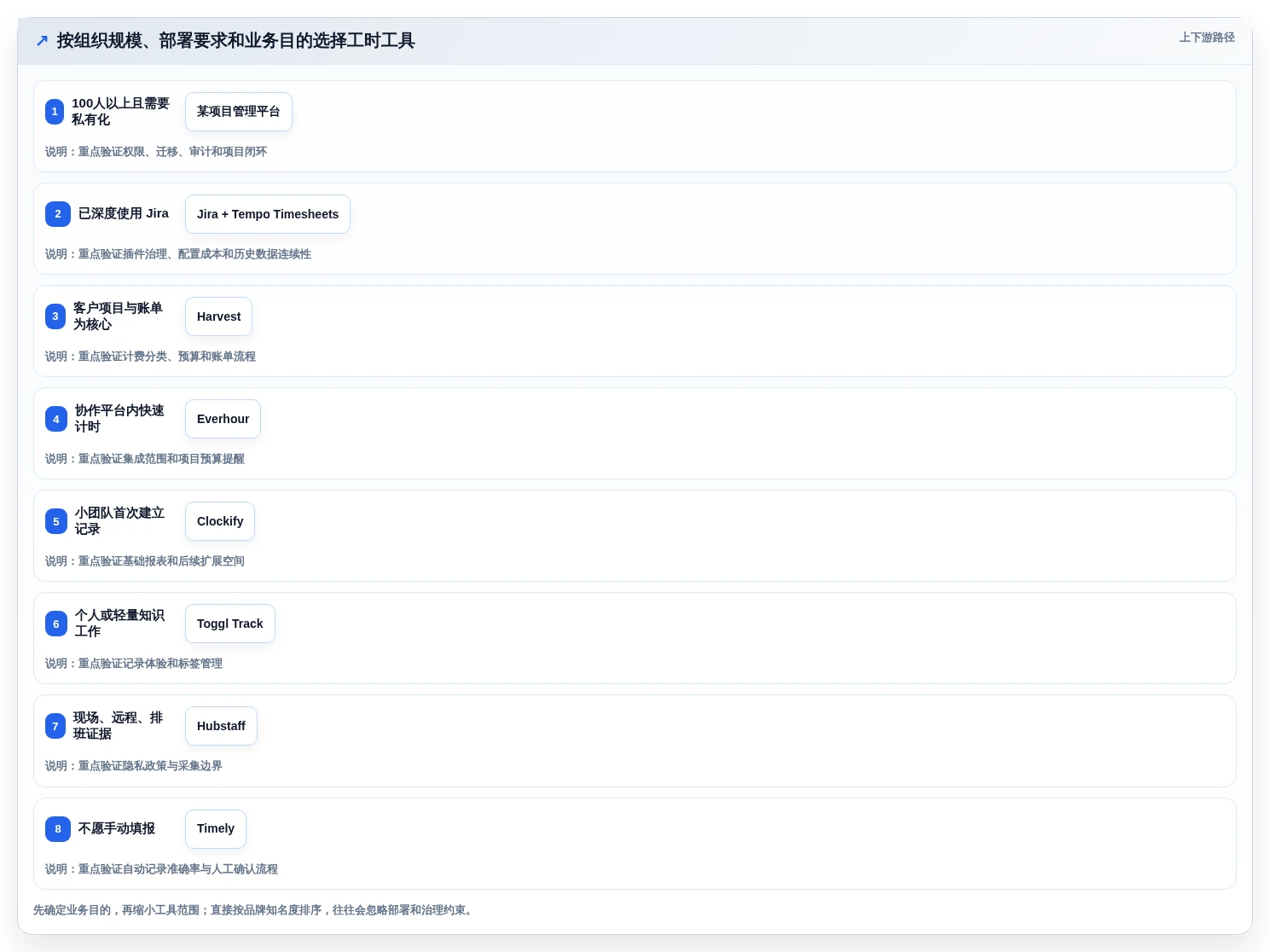Click the 现场、远程、排班证据 condition text
Viewport: 1270px width, 952px height.
point(118,726)
